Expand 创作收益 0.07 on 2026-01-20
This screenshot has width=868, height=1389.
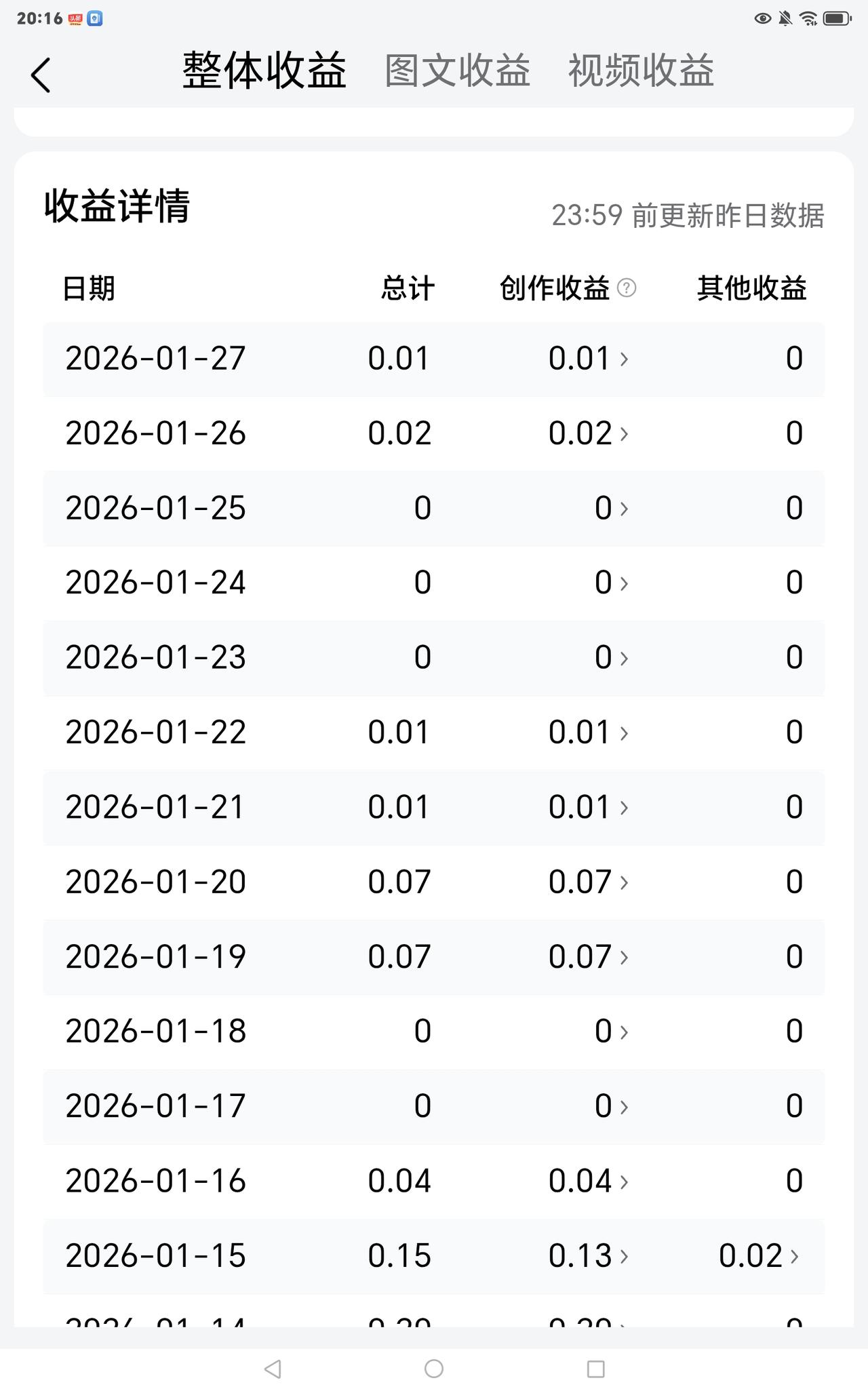[x=589, y=882]
